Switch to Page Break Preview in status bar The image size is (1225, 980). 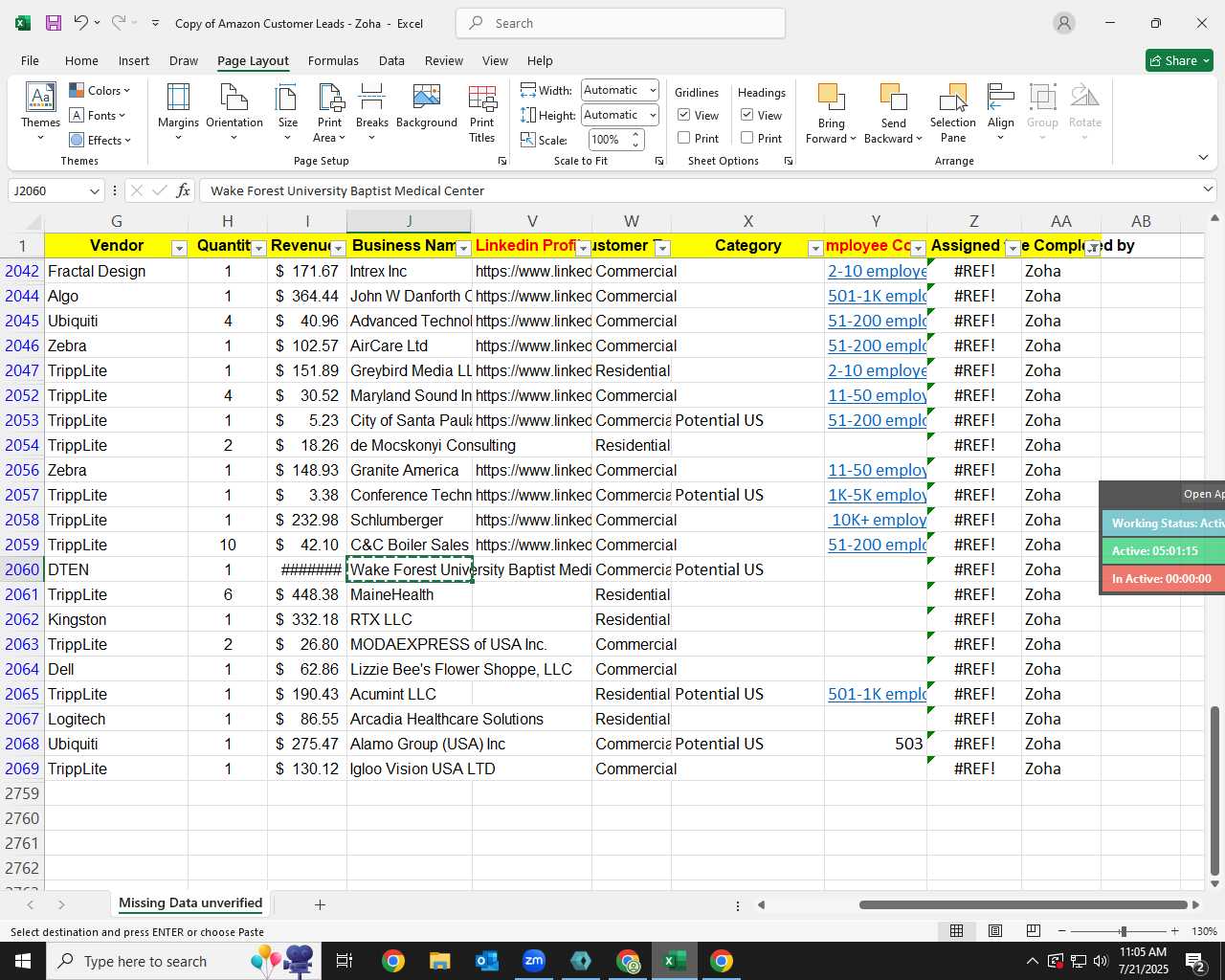(1033, 931)
